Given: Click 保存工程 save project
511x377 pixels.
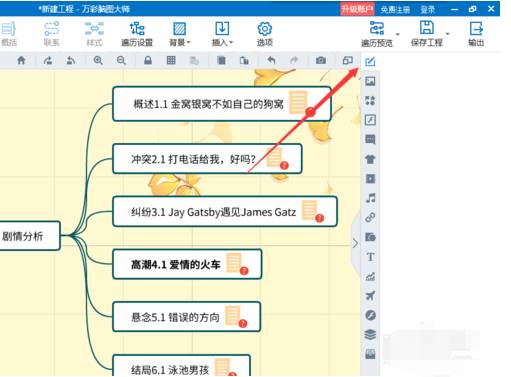Looking at the screenshot, I should coord(427,34).
